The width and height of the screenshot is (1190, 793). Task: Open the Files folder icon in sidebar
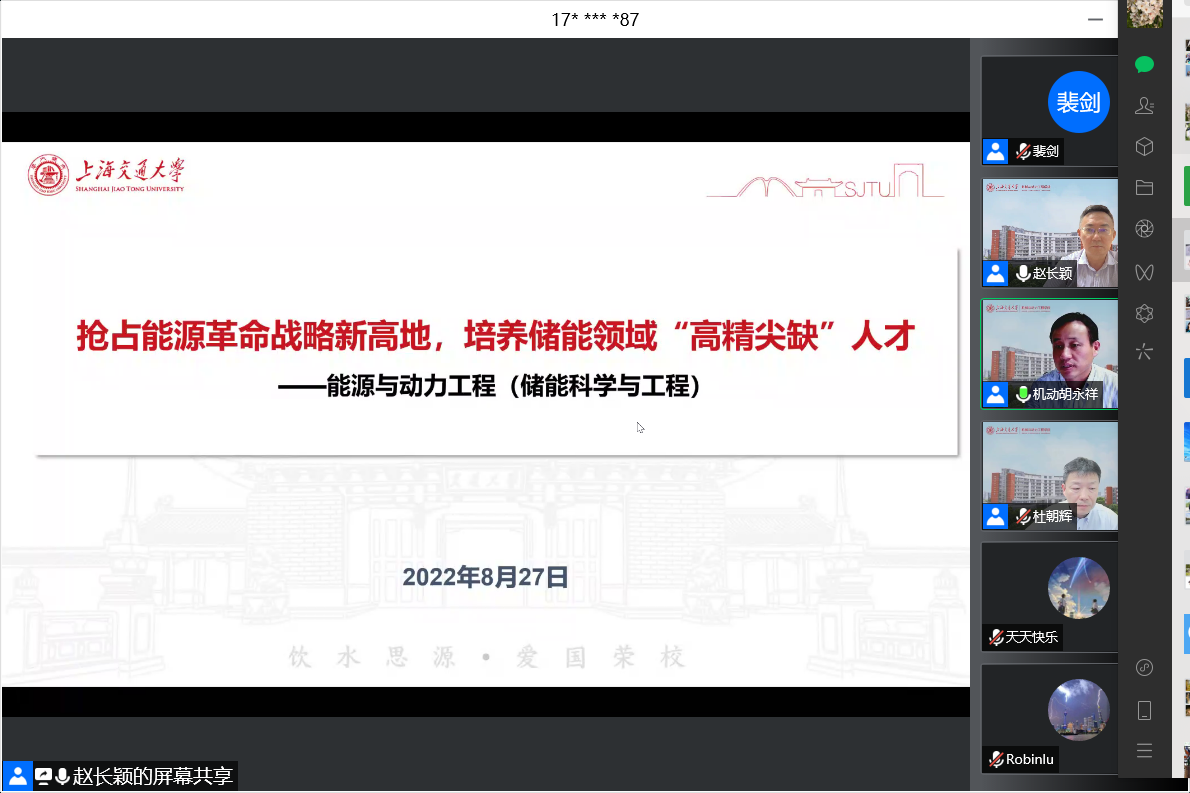pos(1145,188)
